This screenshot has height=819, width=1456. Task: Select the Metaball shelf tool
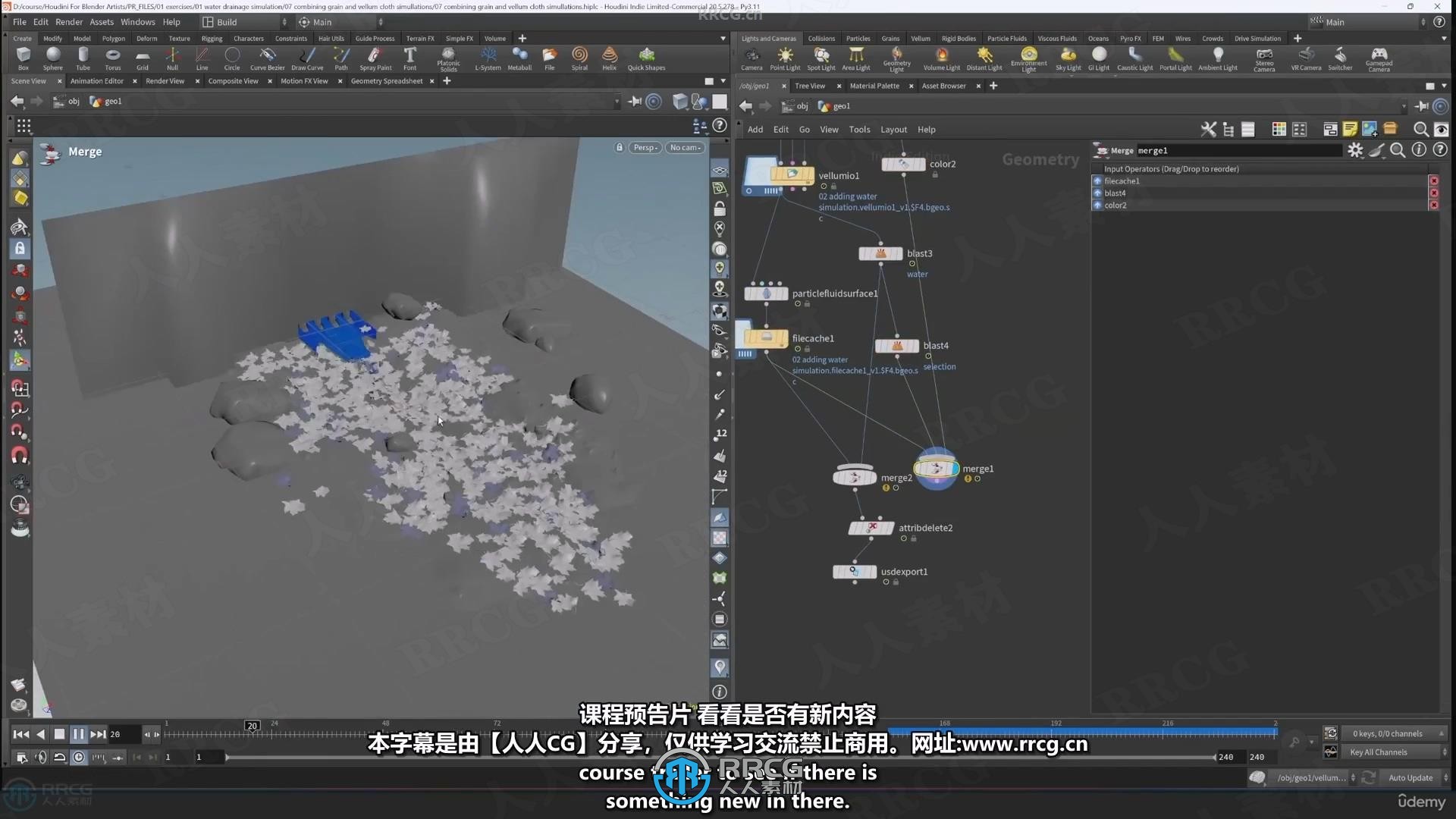519,58
